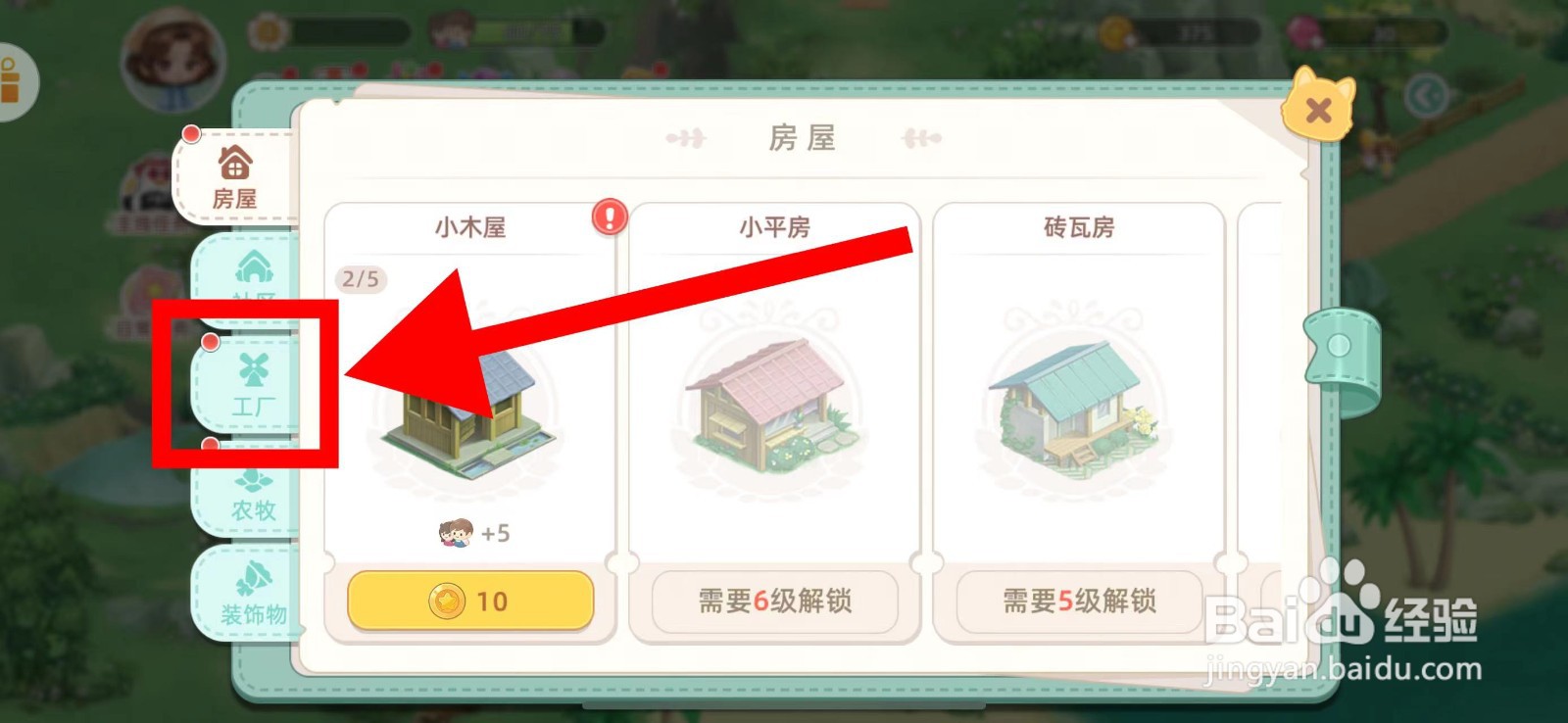Click the 需要5级解锁 button for 砖瓦房
Viewport: 1568px width, 723px height.
[1079, 601]
